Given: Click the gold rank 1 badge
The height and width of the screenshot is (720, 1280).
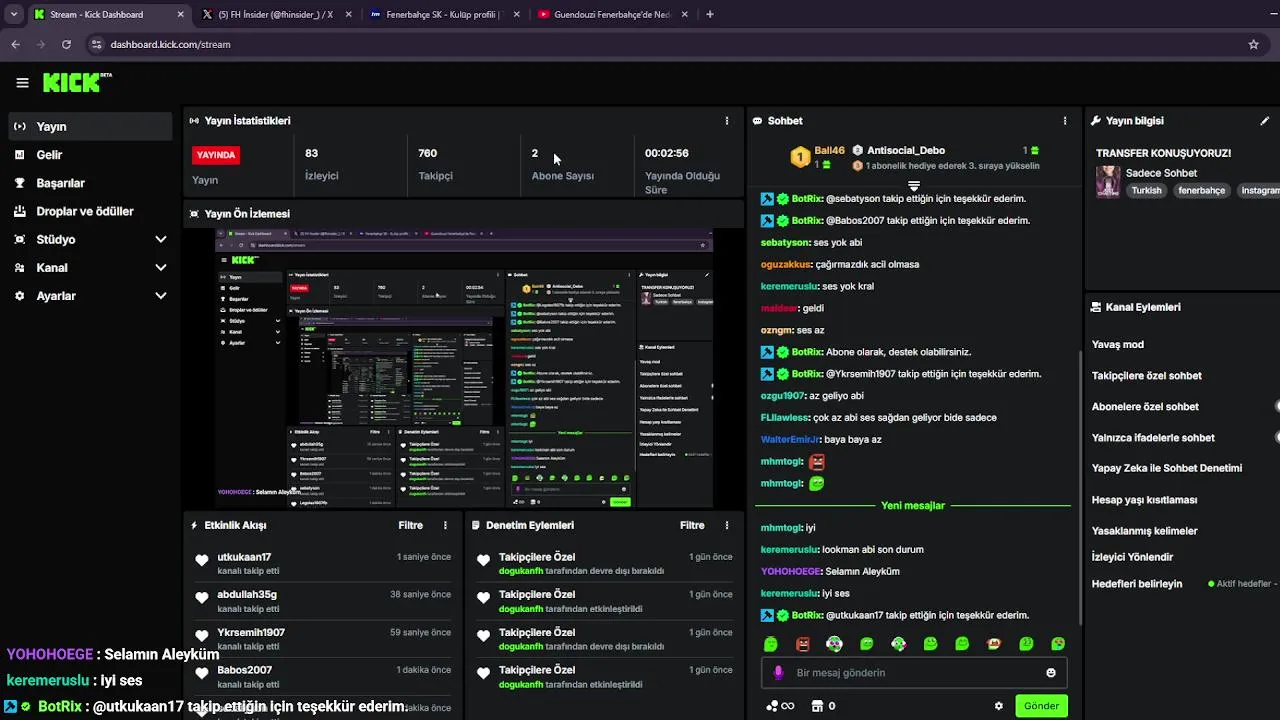Looking at the screenshot, I should pos(800,157).
